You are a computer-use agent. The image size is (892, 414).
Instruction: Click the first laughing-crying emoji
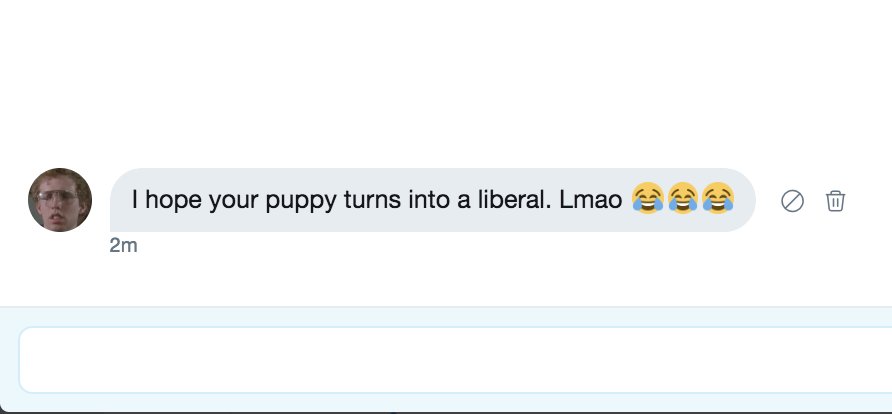click(x=648, y=198)
